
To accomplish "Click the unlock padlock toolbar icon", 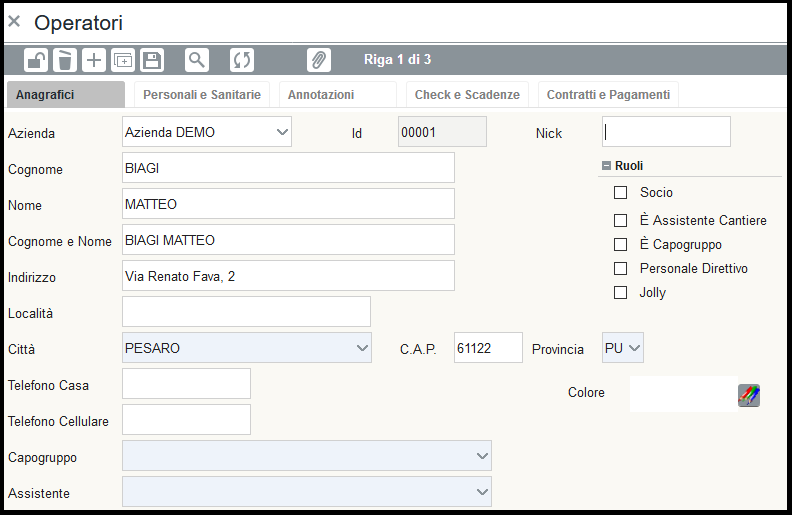I will [x=36, y=60].
